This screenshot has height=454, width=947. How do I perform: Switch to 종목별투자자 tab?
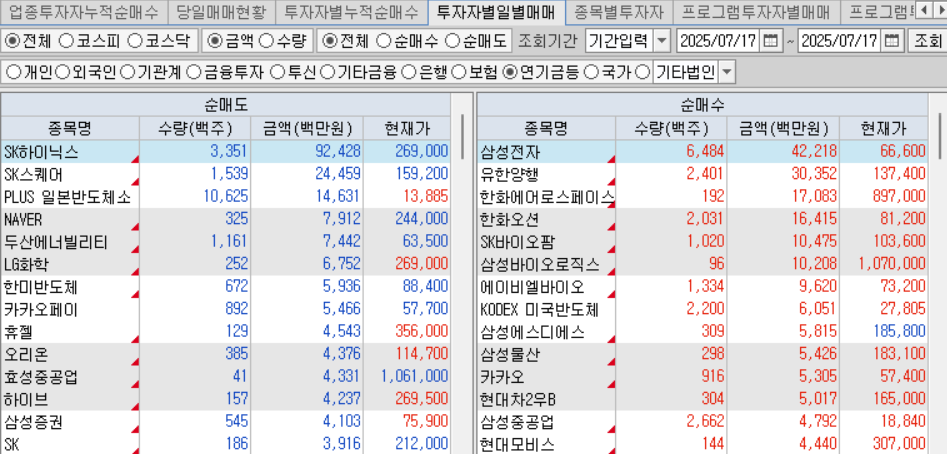[x=618, y=11]
